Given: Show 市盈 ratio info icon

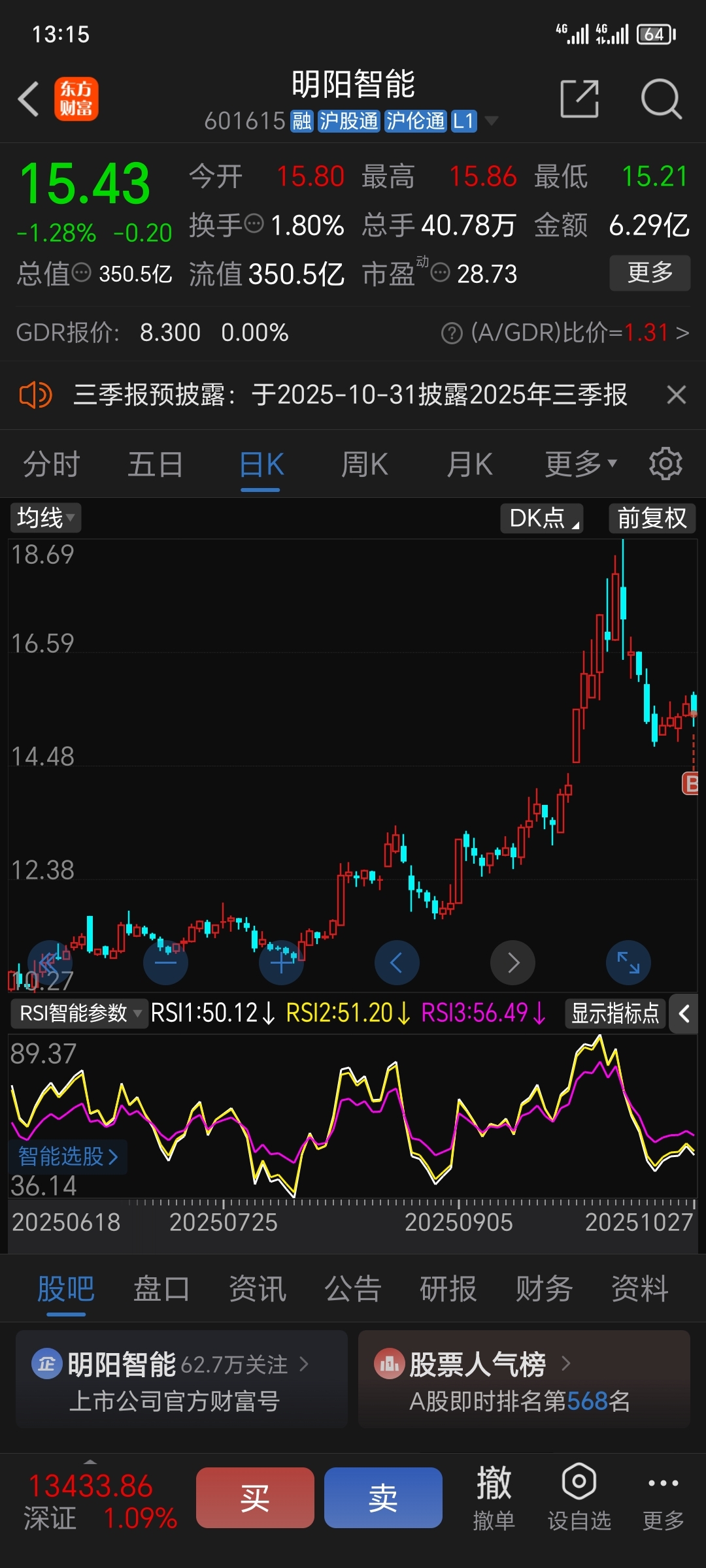Looking at the screenshot, I should click(441, 272).
